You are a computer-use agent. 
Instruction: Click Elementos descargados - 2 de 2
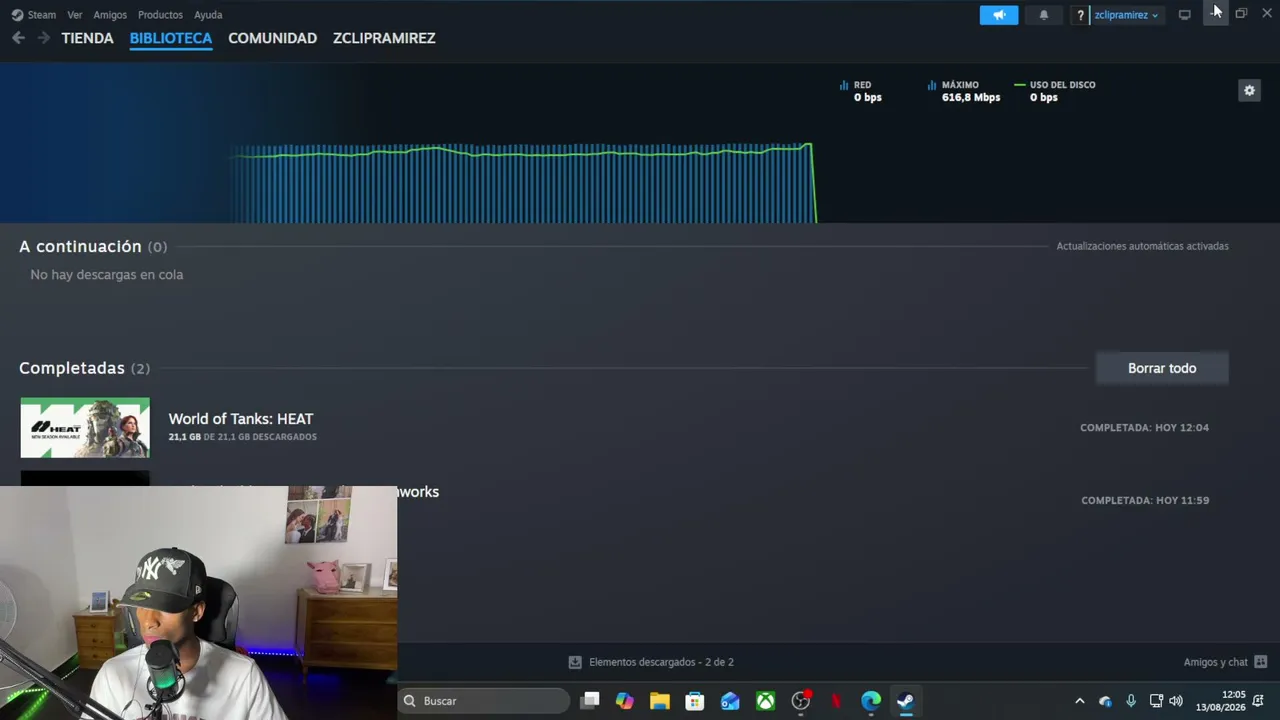(661, 662)
